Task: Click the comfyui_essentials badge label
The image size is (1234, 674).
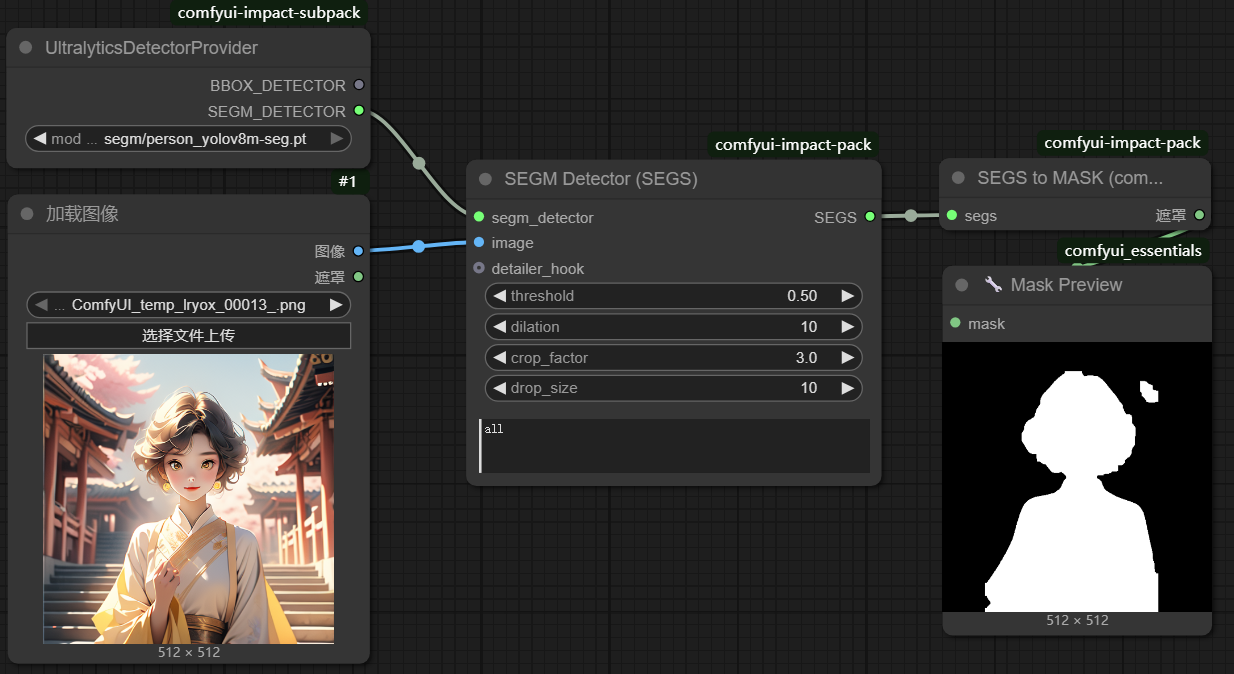Action: pos(1132,250)
